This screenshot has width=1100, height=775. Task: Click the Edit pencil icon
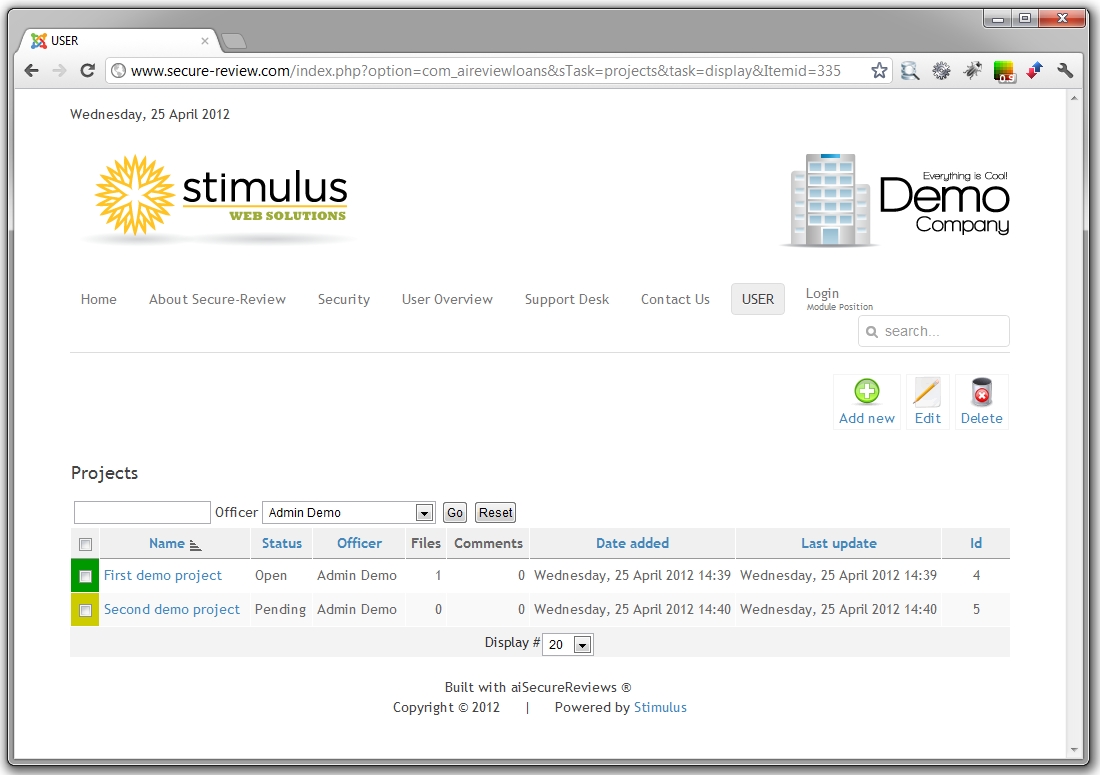point(927,392)
